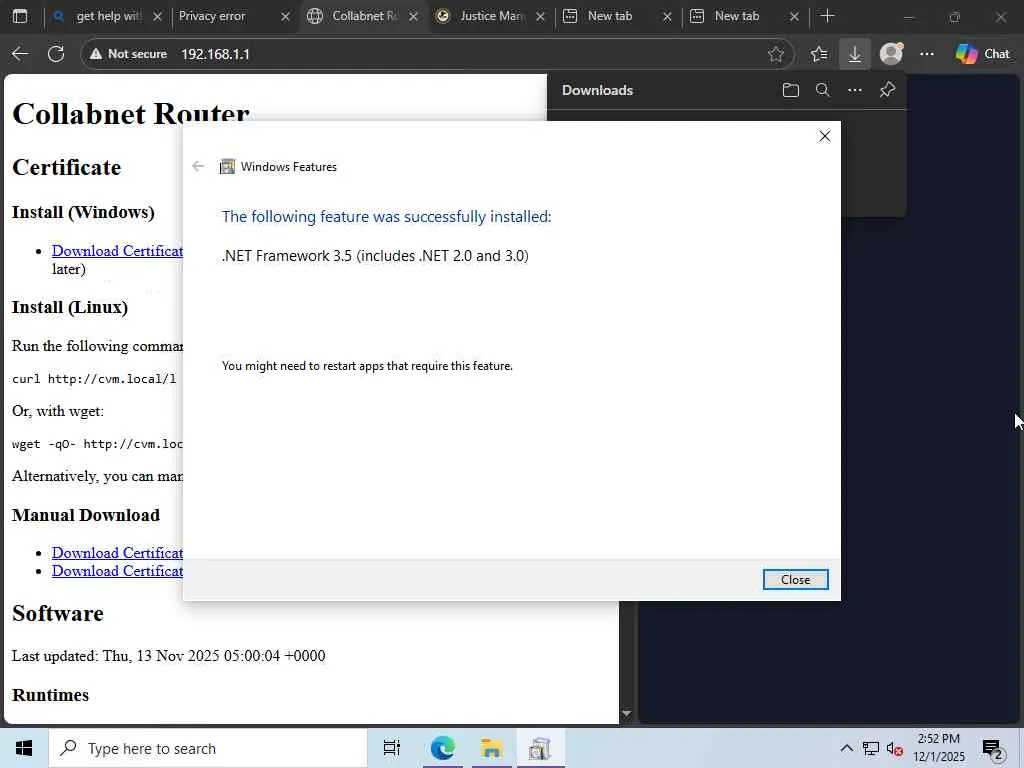
Task: Go back in the browser
Action: pyautogui.click(x=20, y=54)
